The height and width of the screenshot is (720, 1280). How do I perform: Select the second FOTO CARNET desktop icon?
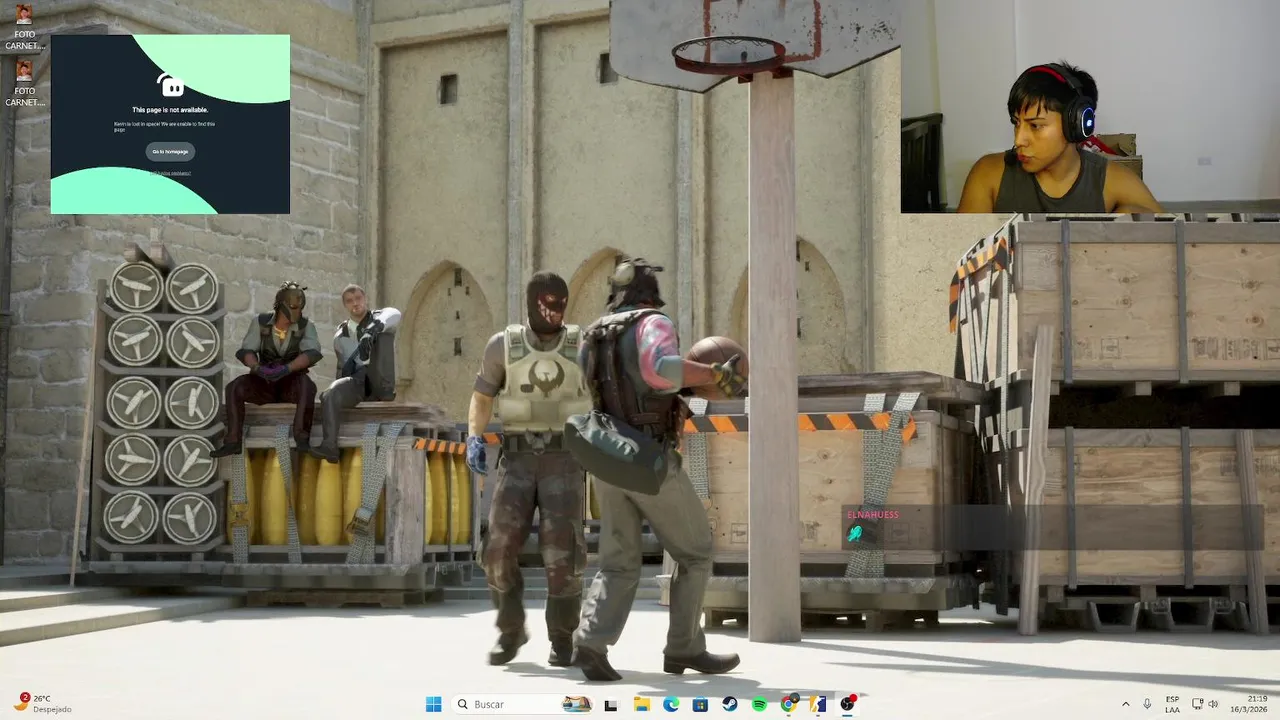point(24,83)
